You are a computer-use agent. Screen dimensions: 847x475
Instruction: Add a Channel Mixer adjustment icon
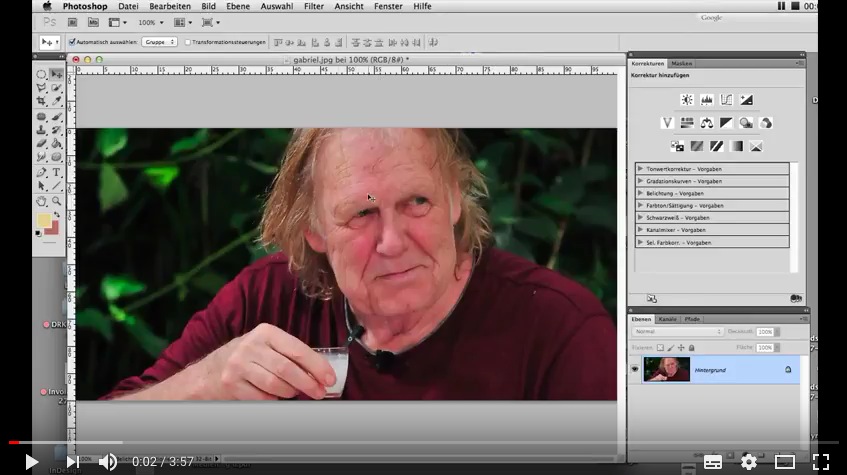(766, 123)
